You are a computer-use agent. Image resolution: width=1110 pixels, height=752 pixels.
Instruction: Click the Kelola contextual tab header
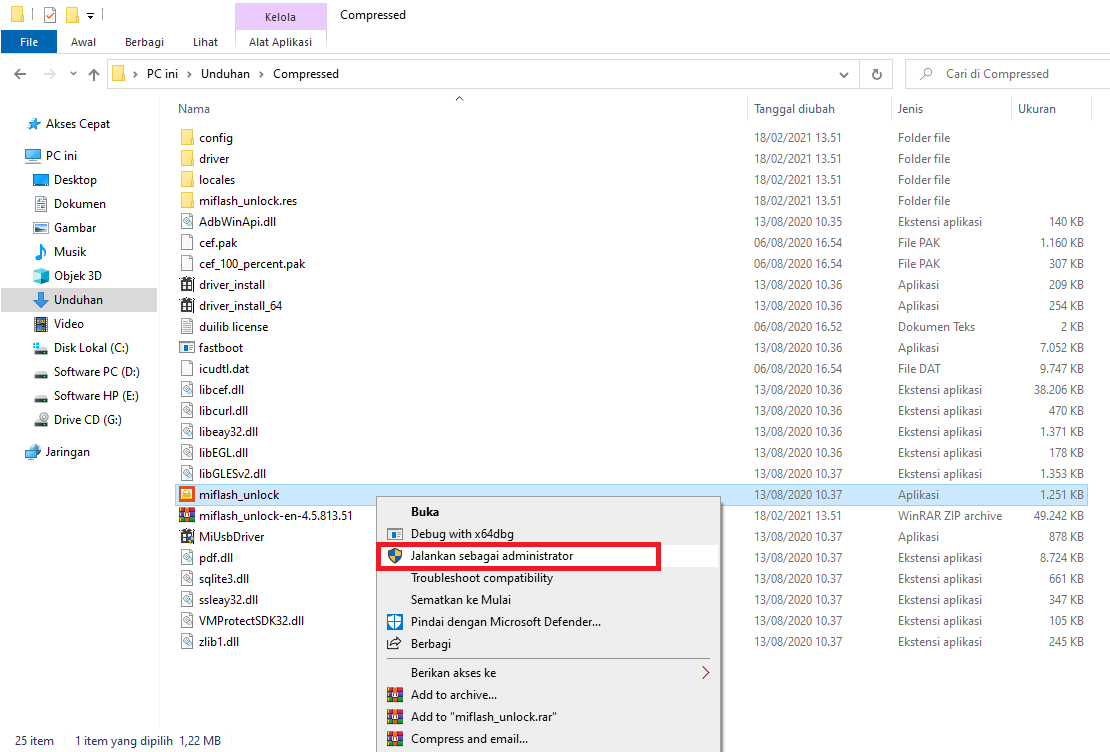pyautogui.click(x=280, y=17)
